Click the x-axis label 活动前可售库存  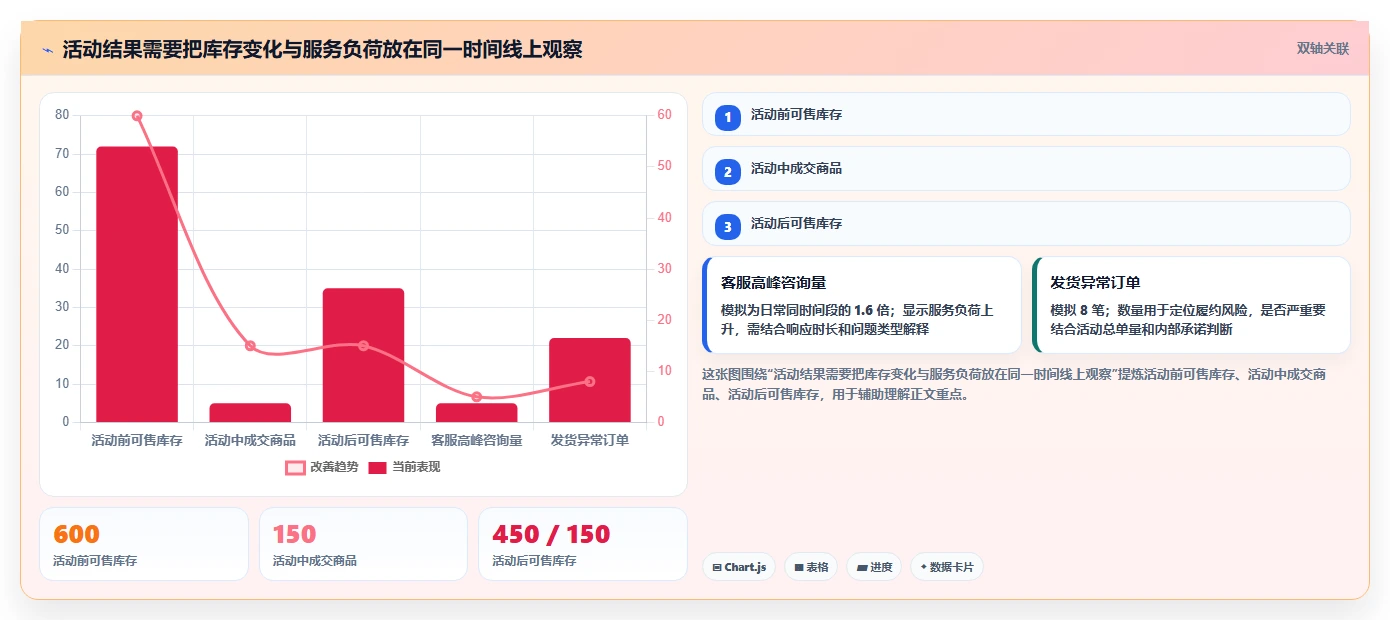(x=137, y=440)
